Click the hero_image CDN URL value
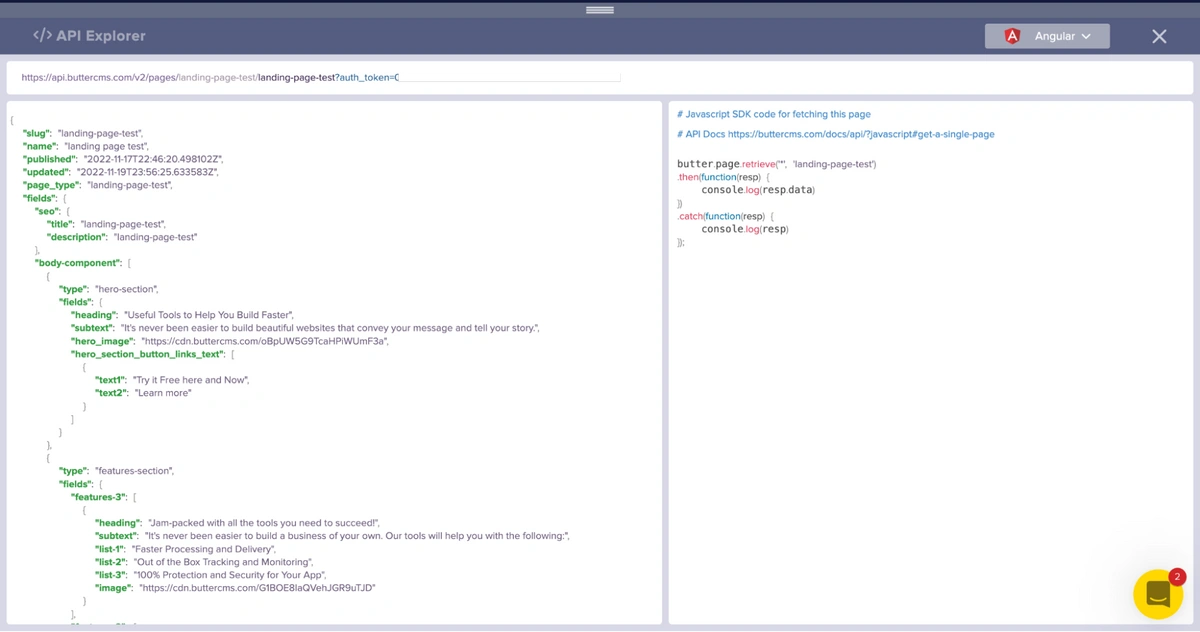This screenshot has width=1200, height=632. point(265,341)
